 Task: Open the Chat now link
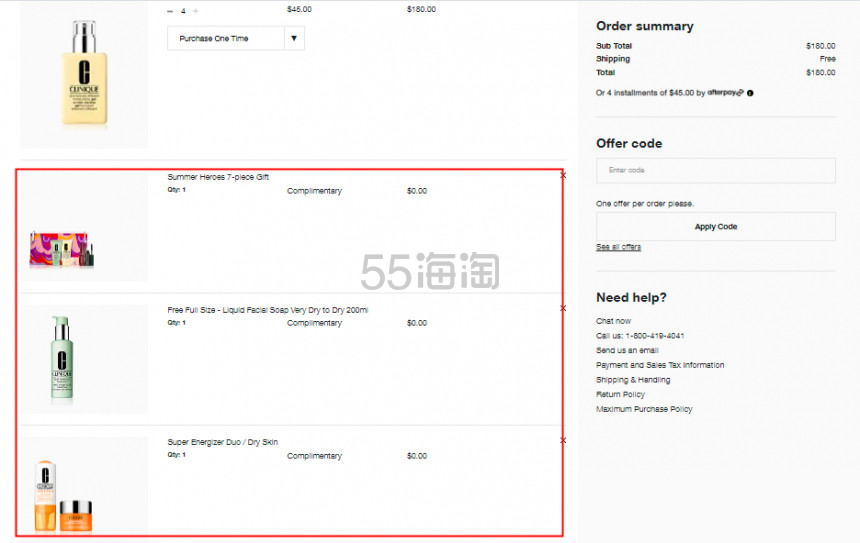coord(613,321)
